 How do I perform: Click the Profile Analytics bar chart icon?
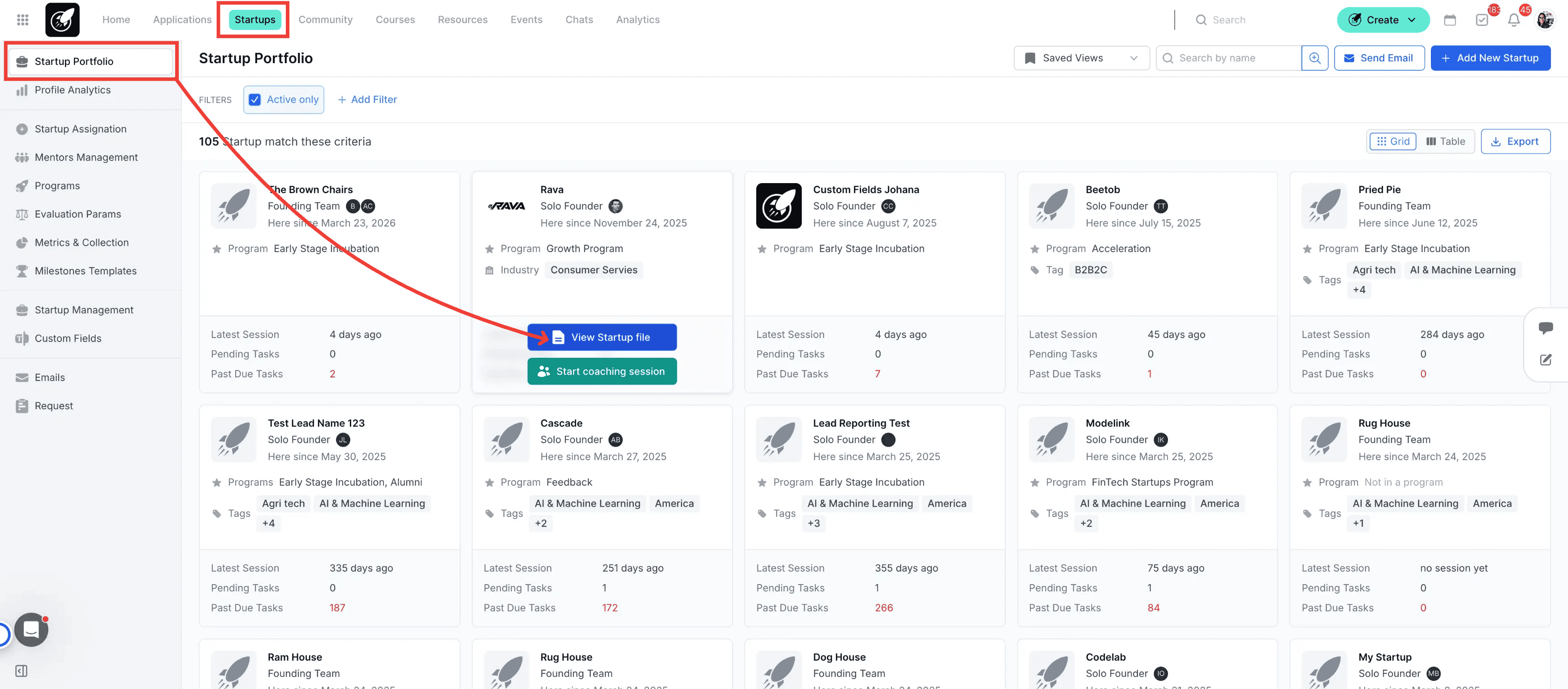[22, 90]
